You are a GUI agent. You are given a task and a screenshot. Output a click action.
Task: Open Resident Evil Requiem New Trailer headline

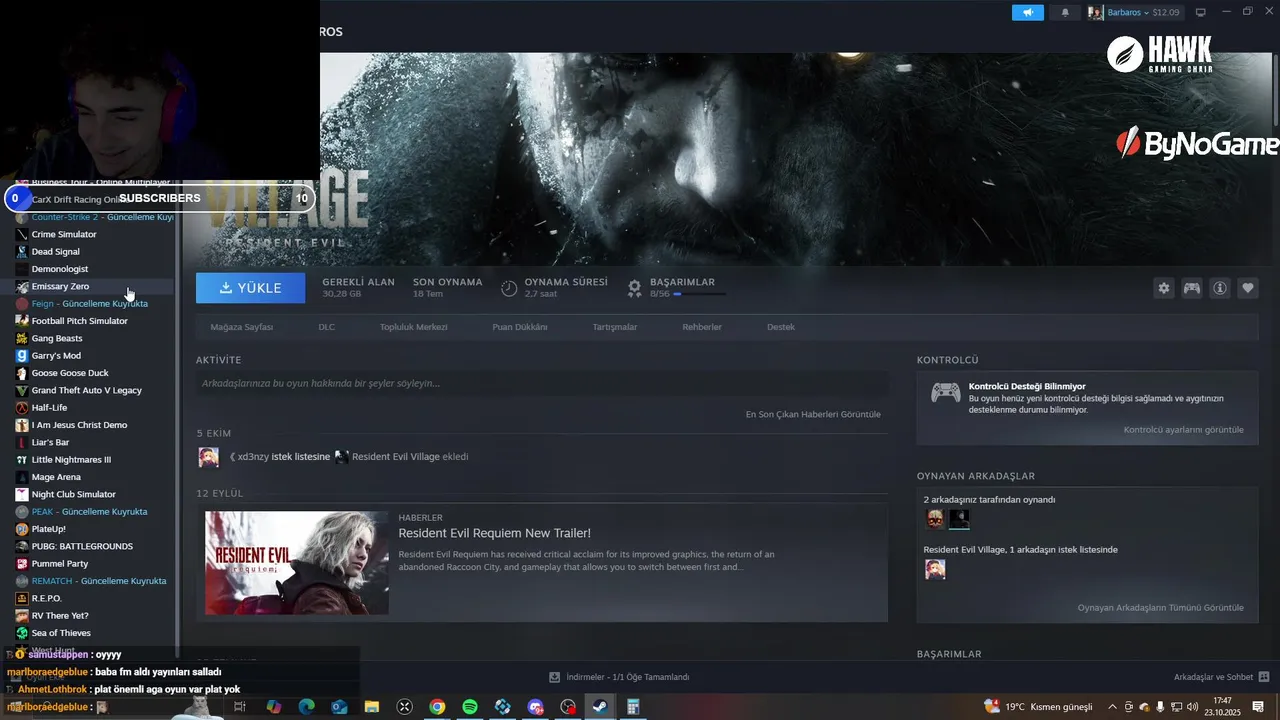[495, 533]
